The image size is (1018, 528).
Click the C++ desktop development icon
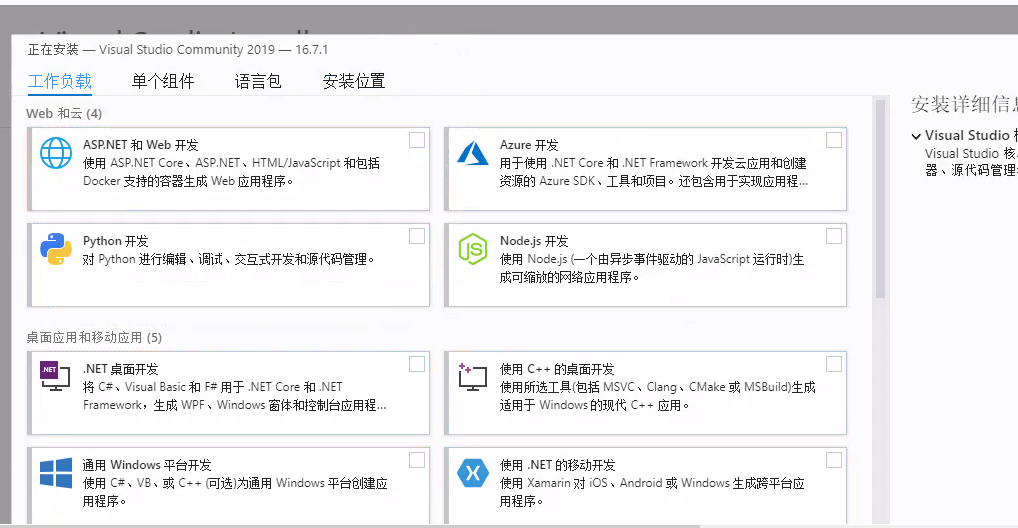point(472,377)
